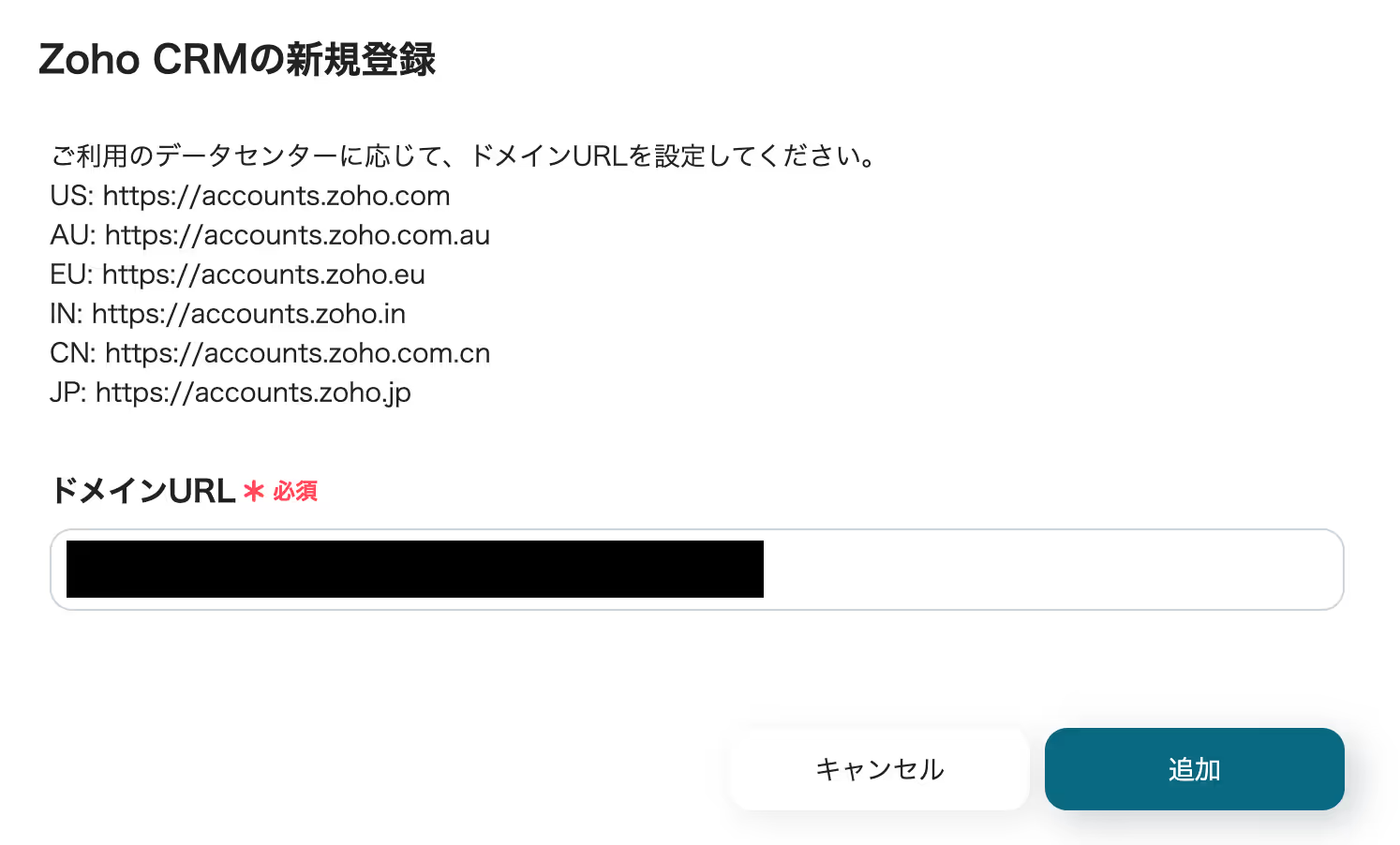Select the JP accounts.zoho.jp URL text
This screenshot has height=845, width=1400.
(253, 393)
